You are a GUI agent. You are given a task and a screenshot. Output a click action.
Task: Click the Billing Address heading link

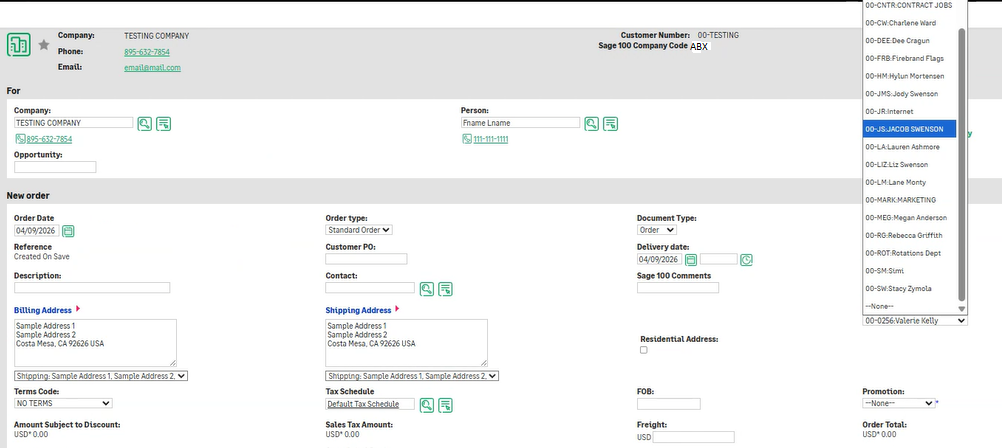tap(42, 311)
